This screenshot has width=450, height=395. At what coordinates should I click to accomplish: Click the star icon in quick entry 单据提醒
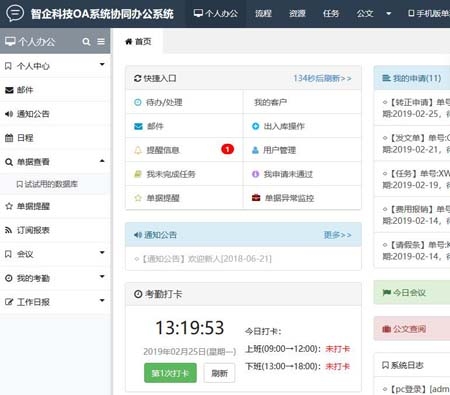coord(138,198)
